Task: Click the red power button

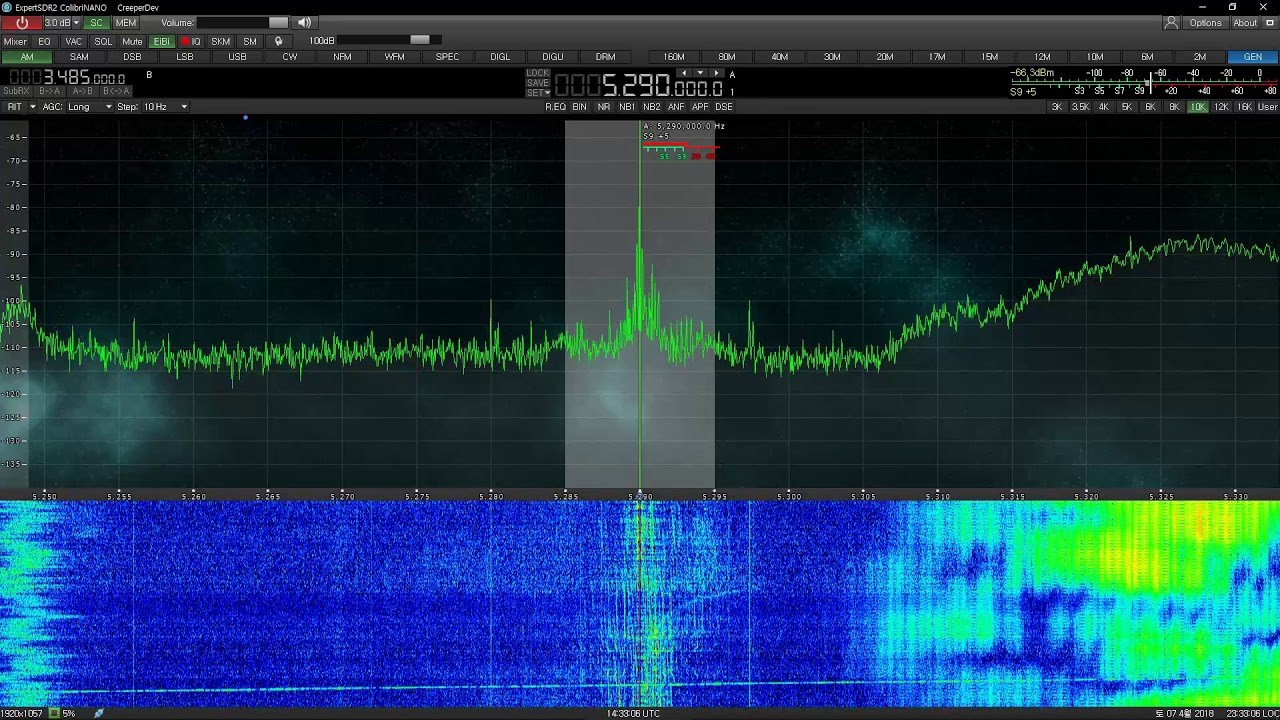Action: (21, 23)
